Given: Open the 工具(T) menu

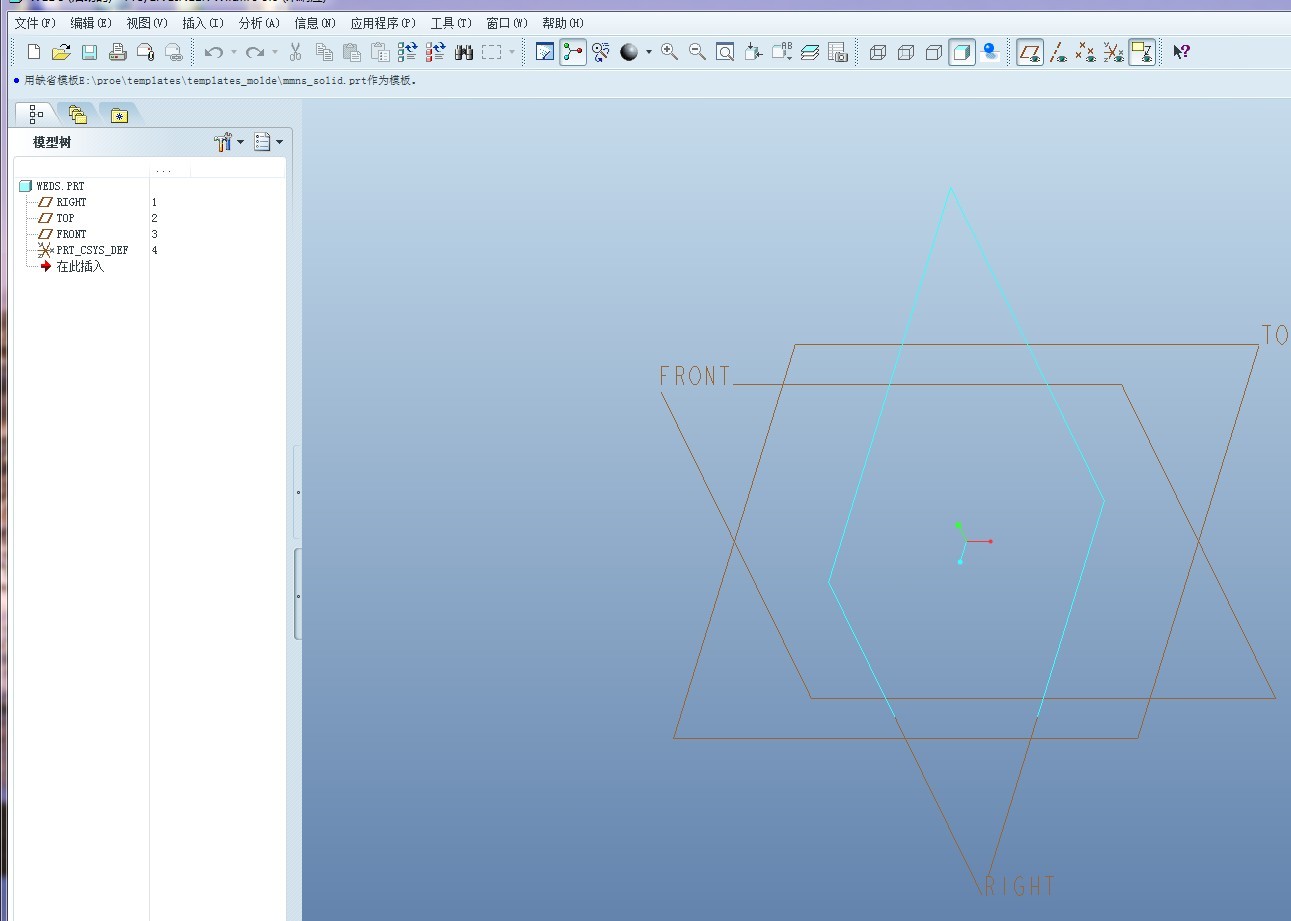Looking at the screenshot, I should coord(451,23).
